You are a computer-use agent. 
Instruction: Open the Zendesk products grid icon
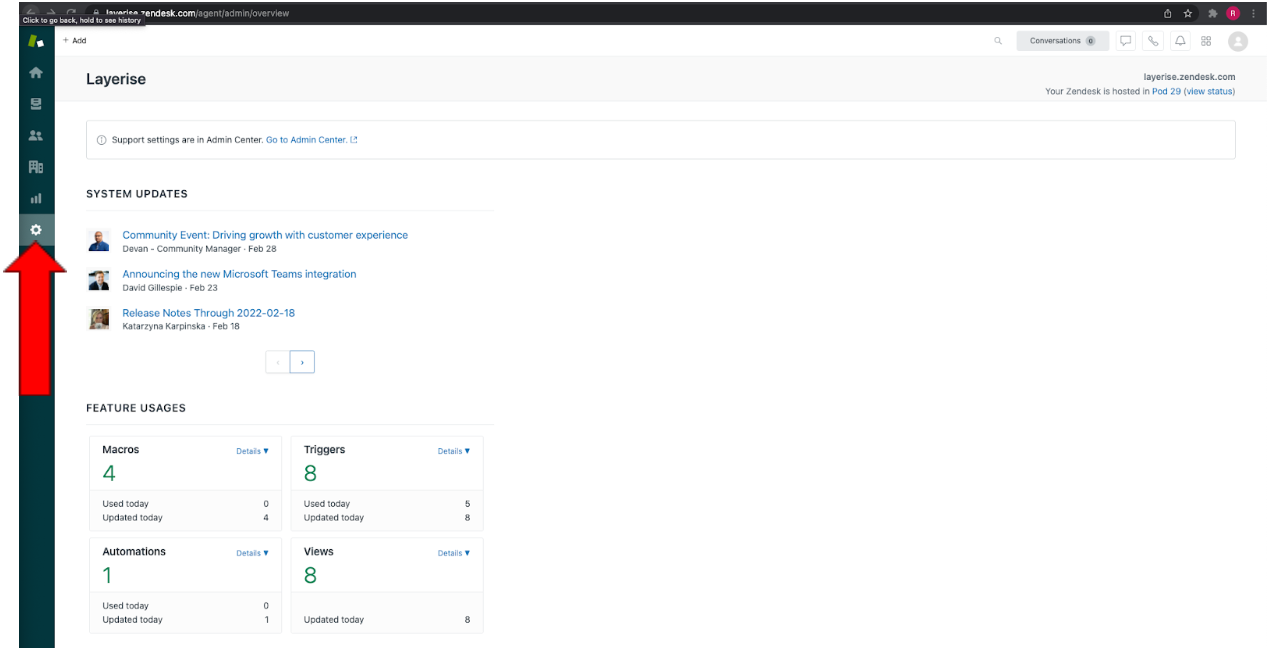1206,41
